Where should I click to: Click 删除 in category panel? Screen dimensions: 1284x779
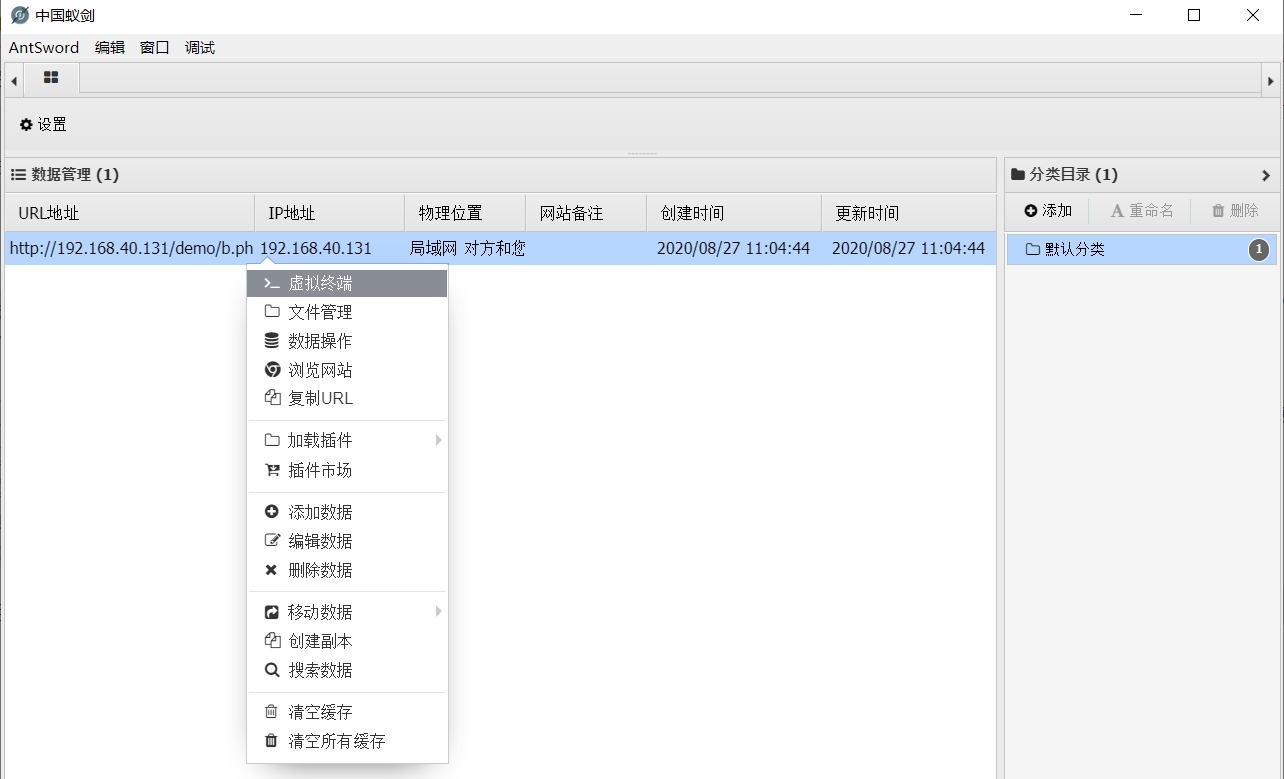pyautogui.click(x=1235, y=211)
